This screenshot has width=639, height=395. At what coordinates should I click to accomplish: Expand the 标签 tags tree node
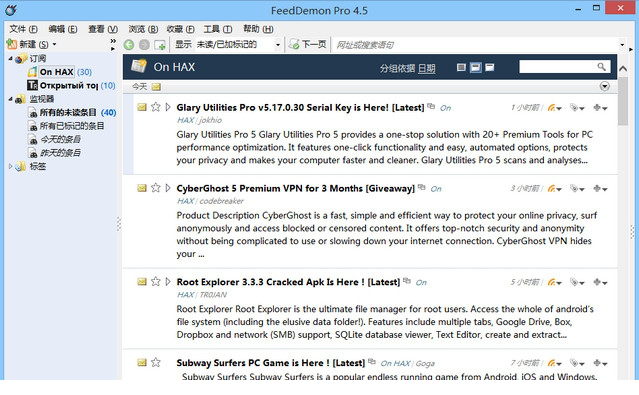pos(10,166)
